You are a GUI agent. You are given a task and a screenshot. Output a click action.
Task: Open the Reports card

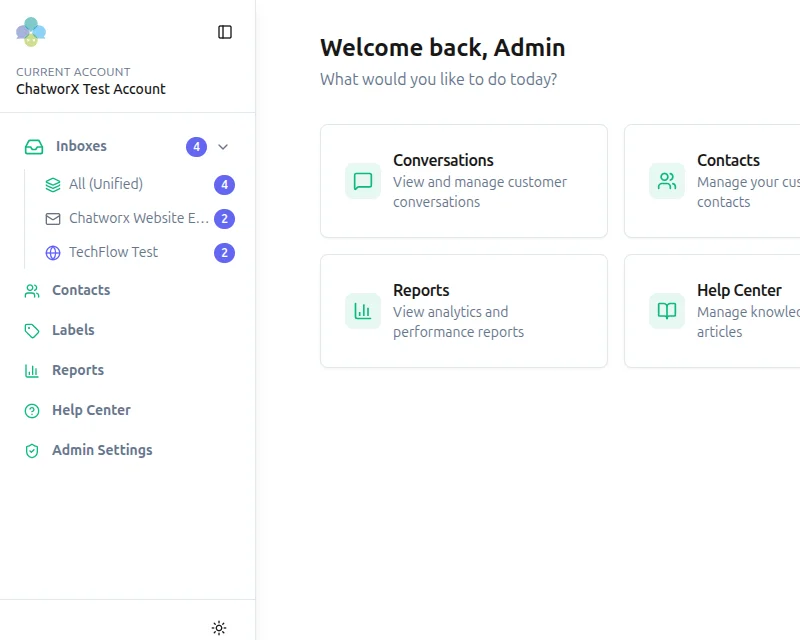click(464, 311)
